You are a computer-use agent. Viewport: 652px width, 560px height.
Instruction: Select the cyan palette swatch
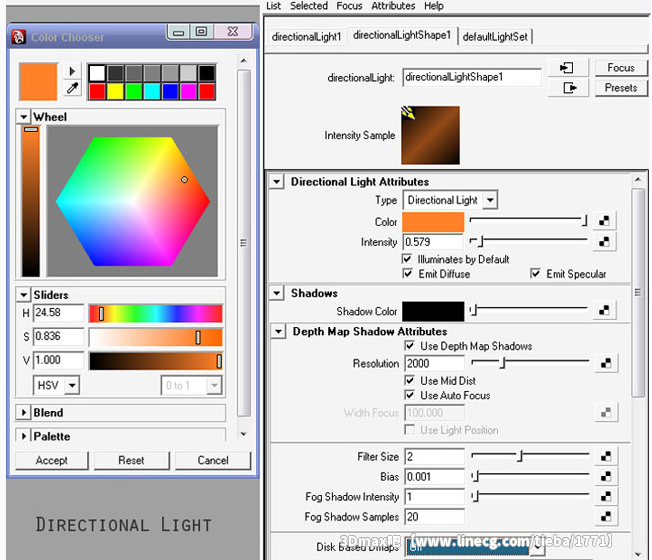(x=152, y=91)
